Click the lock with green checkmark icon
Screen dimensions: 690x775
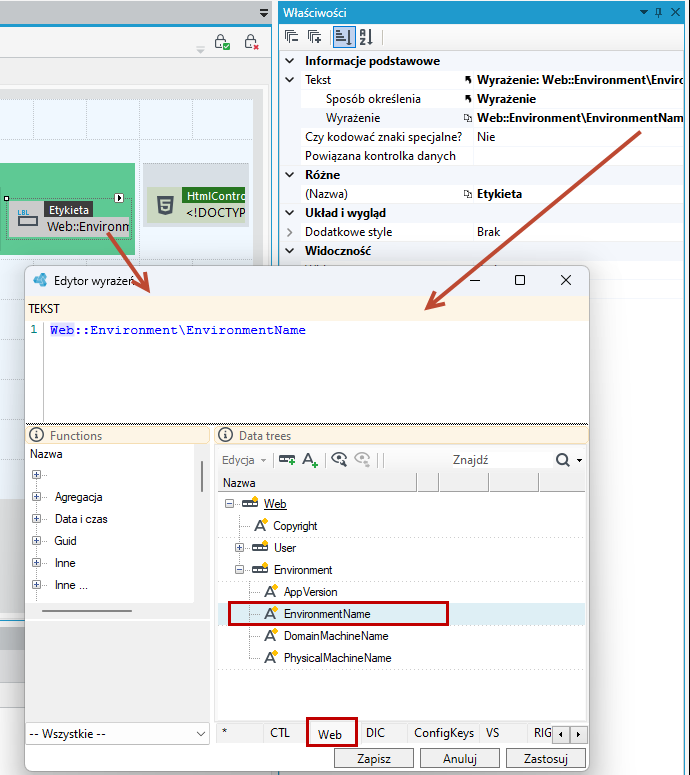(222, 42)
